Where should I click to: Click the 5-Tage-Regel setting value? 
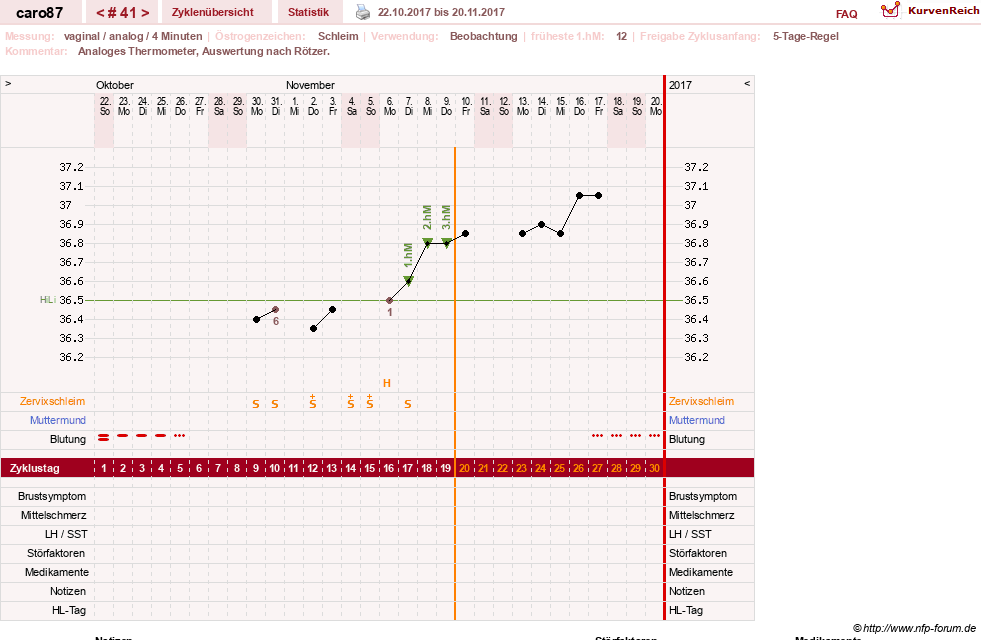(x=806, y=36)
